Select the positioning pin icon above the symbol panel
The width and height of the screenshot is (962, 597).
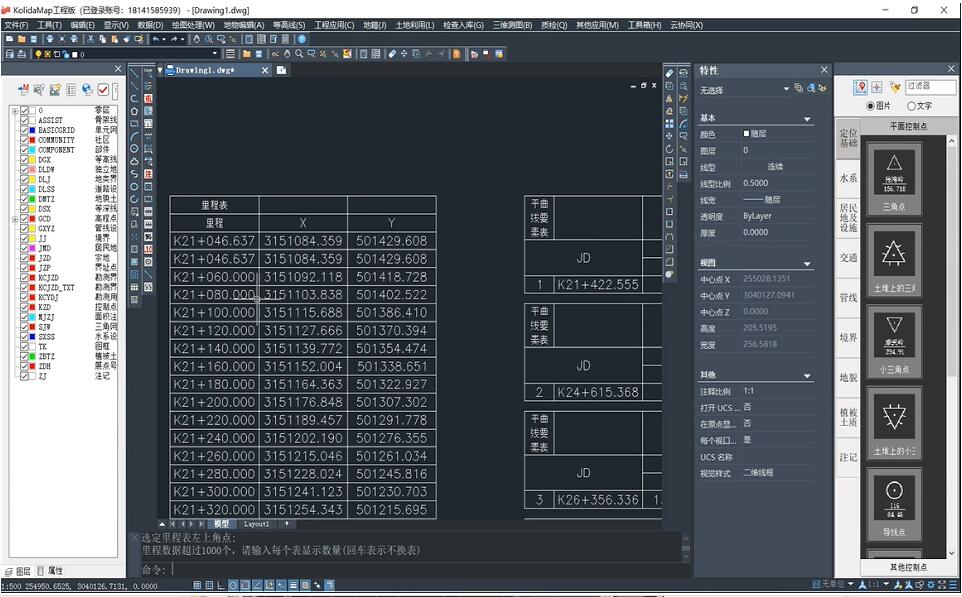[861, 88]
